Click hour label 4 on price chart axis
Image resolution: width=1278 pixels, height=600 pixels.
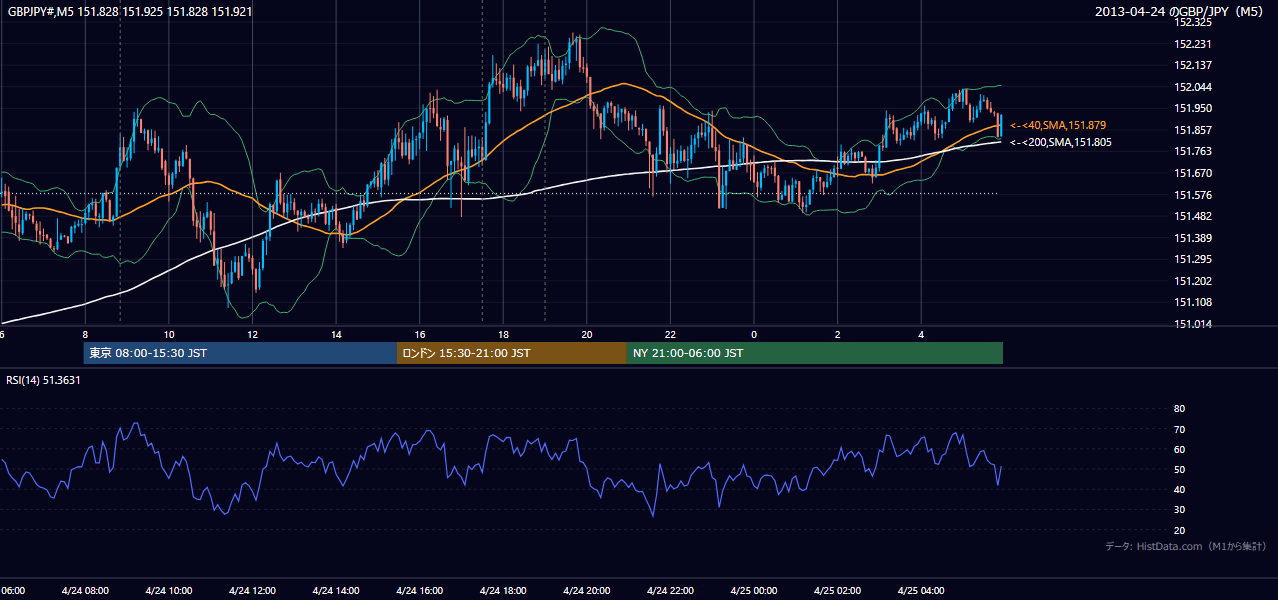click(922, 334)
